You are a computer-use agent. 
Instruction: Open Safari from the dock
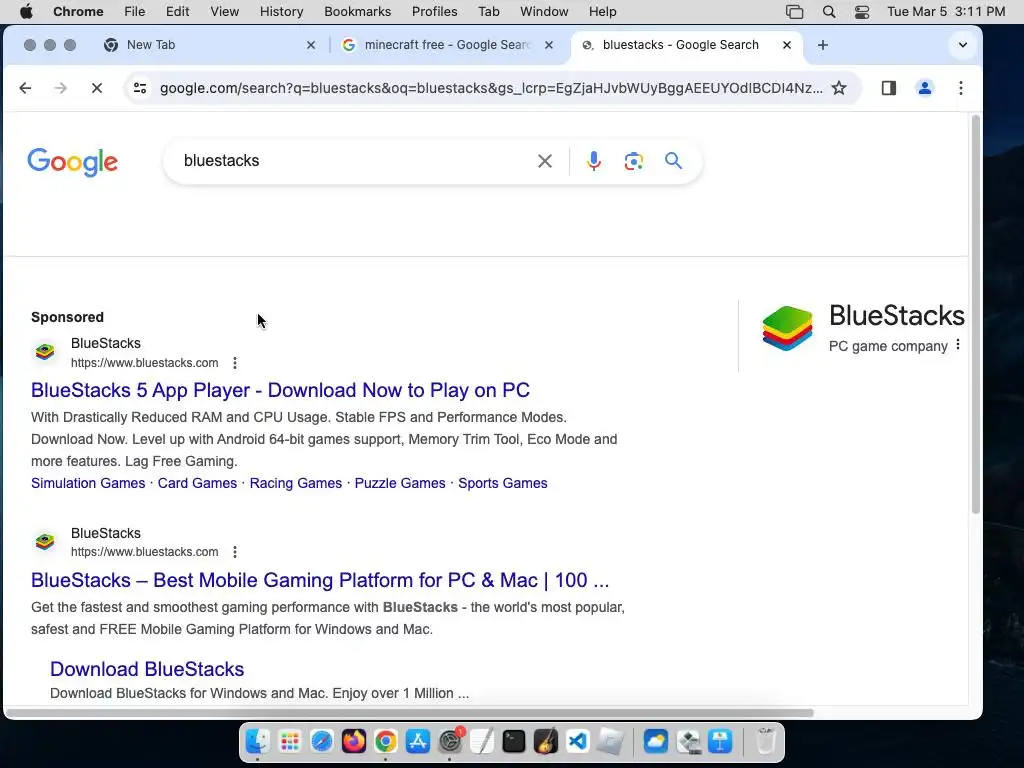tap(321, 742)
